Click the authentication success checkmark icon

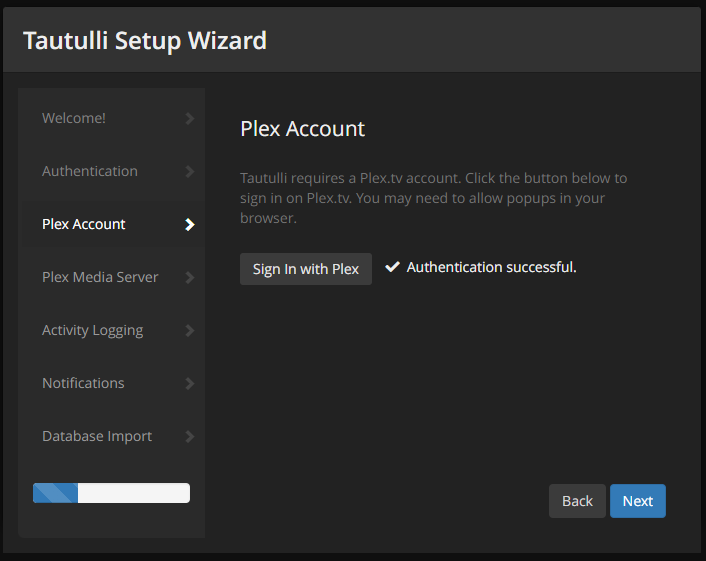click(392, 267)
